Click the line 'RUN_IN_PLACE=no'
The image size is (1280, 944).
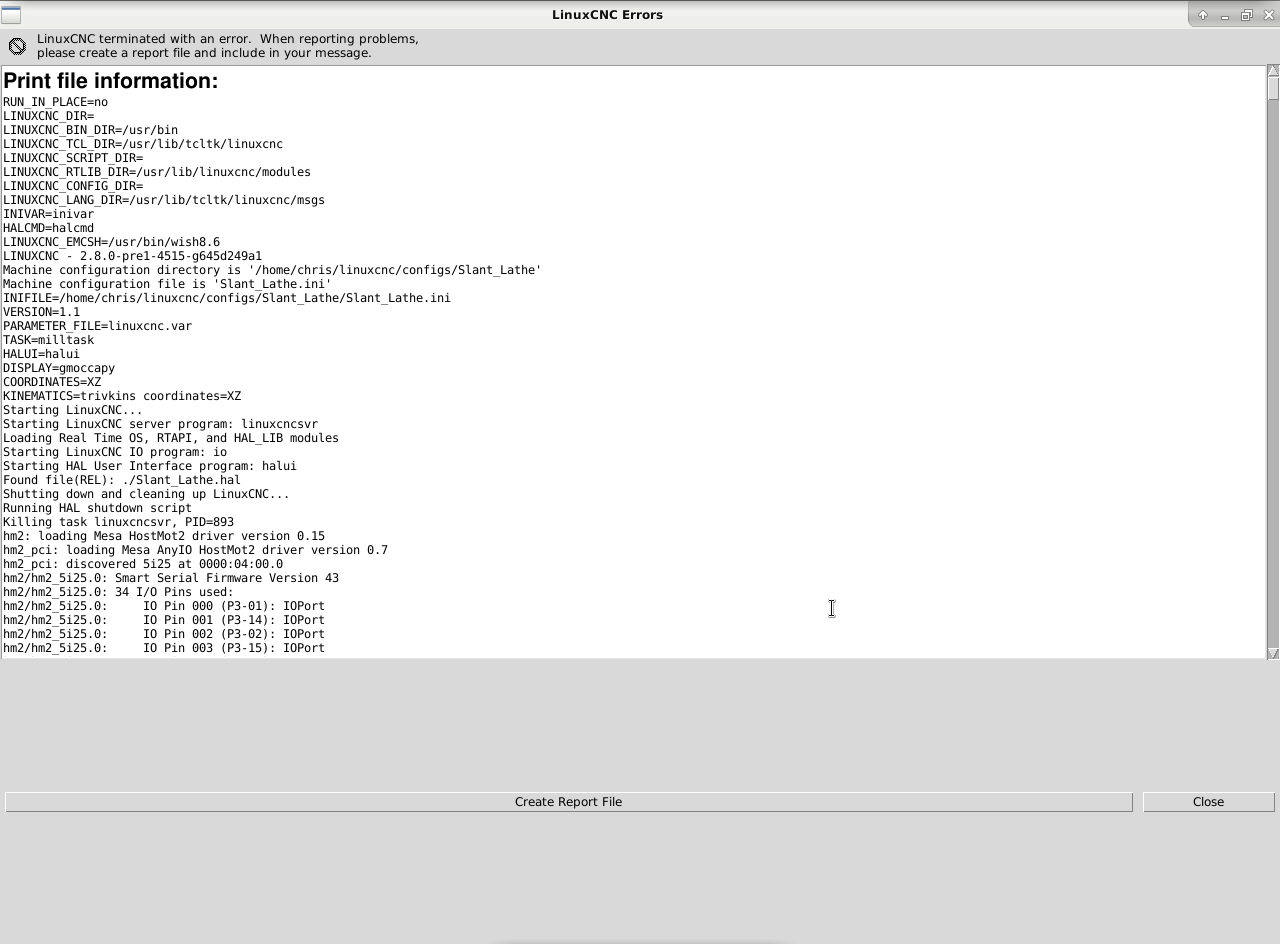55,102
